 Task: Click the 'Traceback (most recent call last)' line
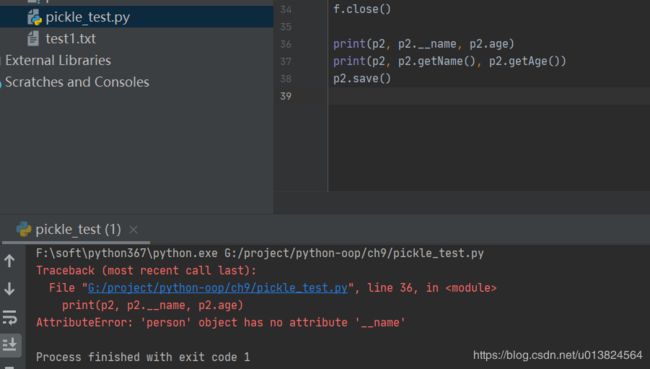pos(146,270)
